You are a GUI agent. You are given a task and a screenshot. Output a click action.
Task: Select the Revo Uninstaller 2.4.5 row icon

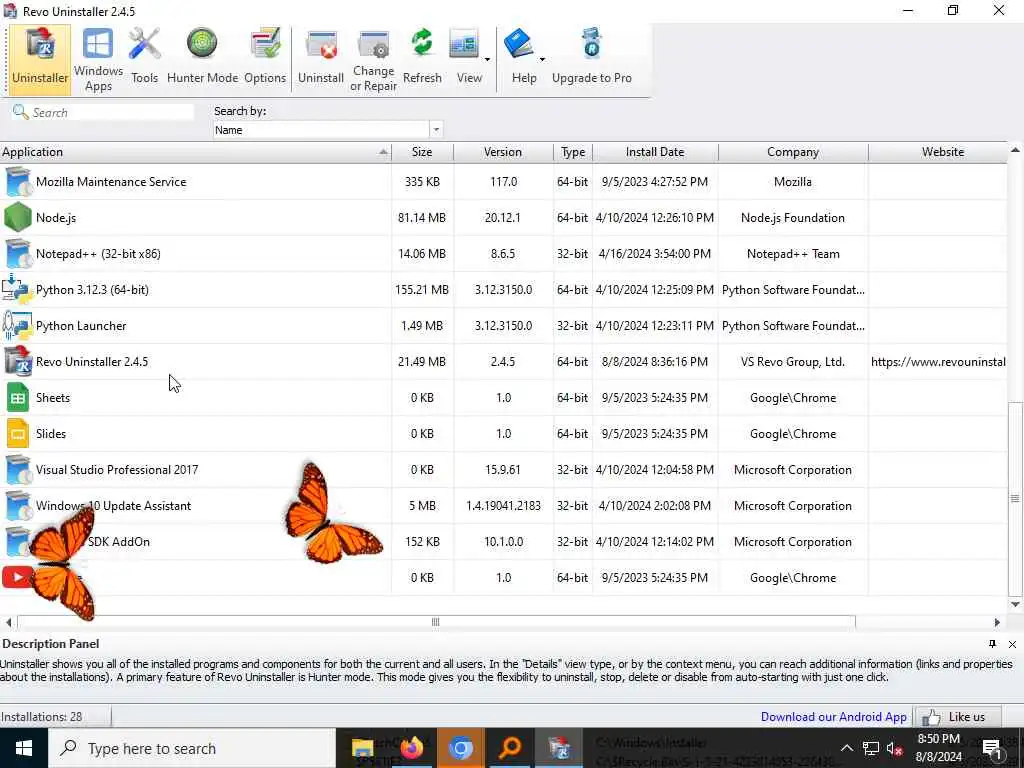tap(18, 361)
